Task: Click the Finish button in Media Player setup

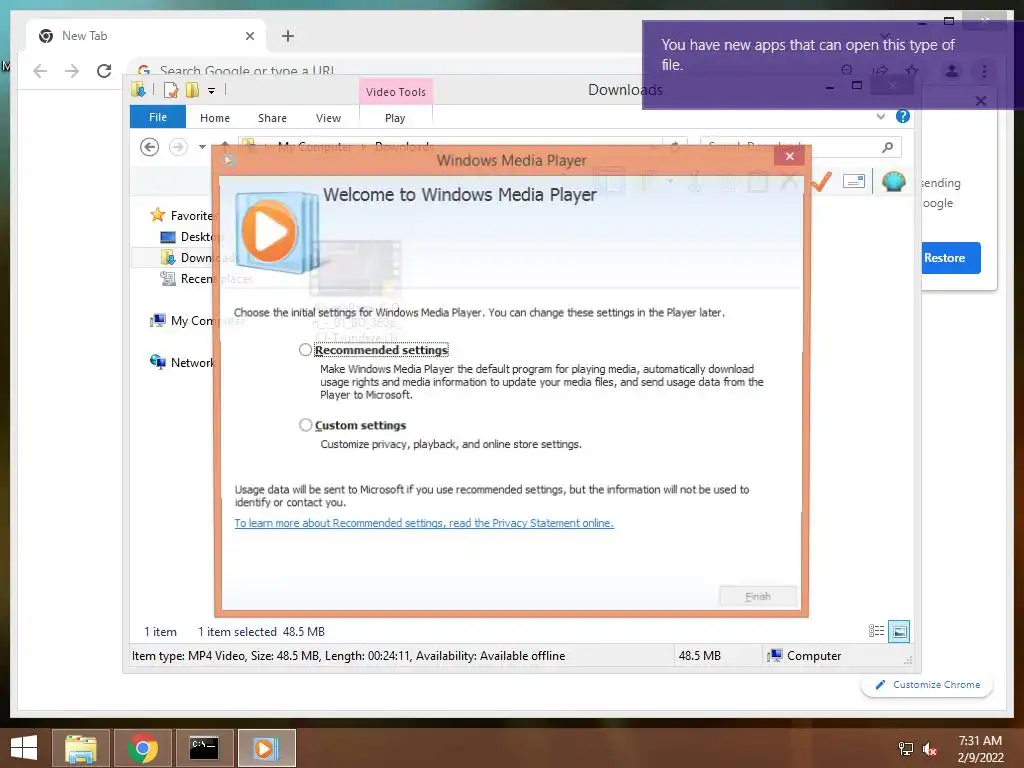Action: (x=758, y=596)
